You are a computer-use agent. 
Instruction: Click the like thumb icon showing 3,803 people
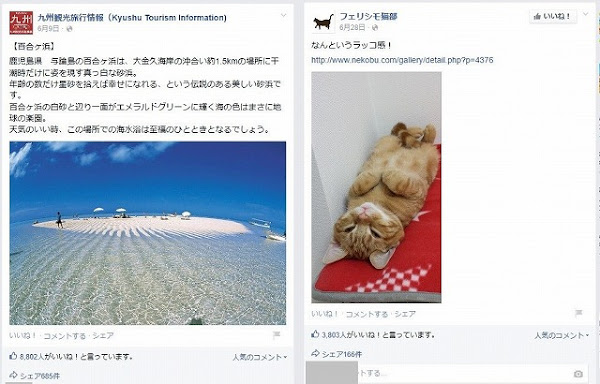click(x=315, y=334)
